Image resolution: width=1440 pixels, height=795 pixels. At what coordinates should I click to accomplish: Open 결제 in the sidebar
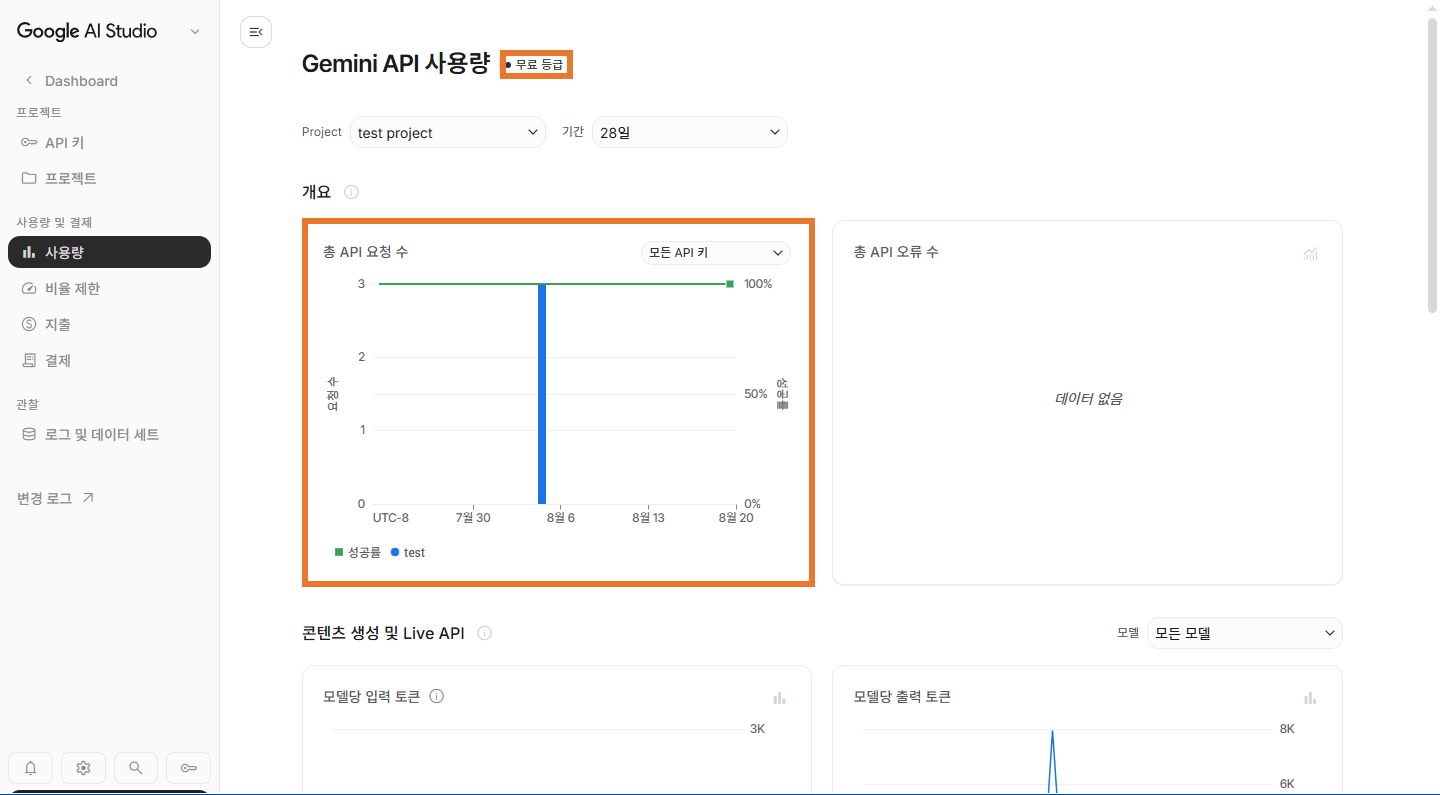tap(109, 360)
